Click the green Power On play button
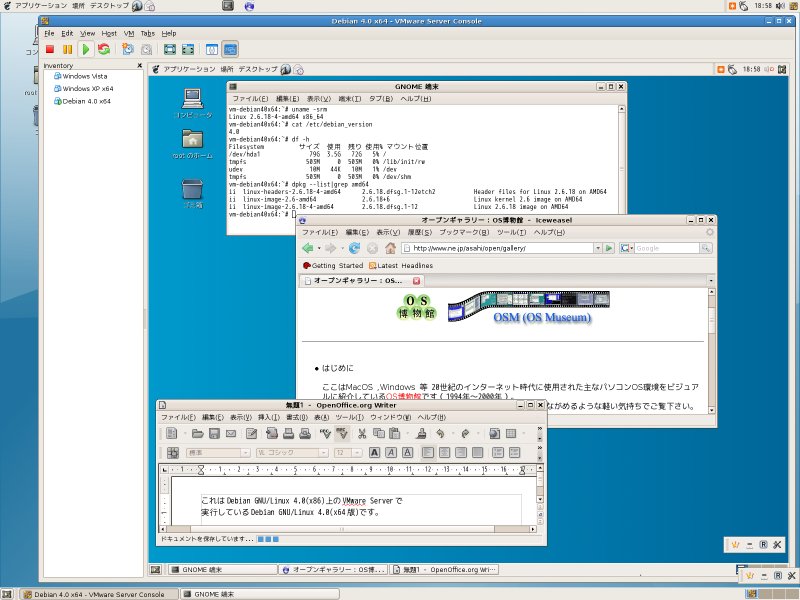Viewport: 800px width, 600px height. tap(86, 49)
